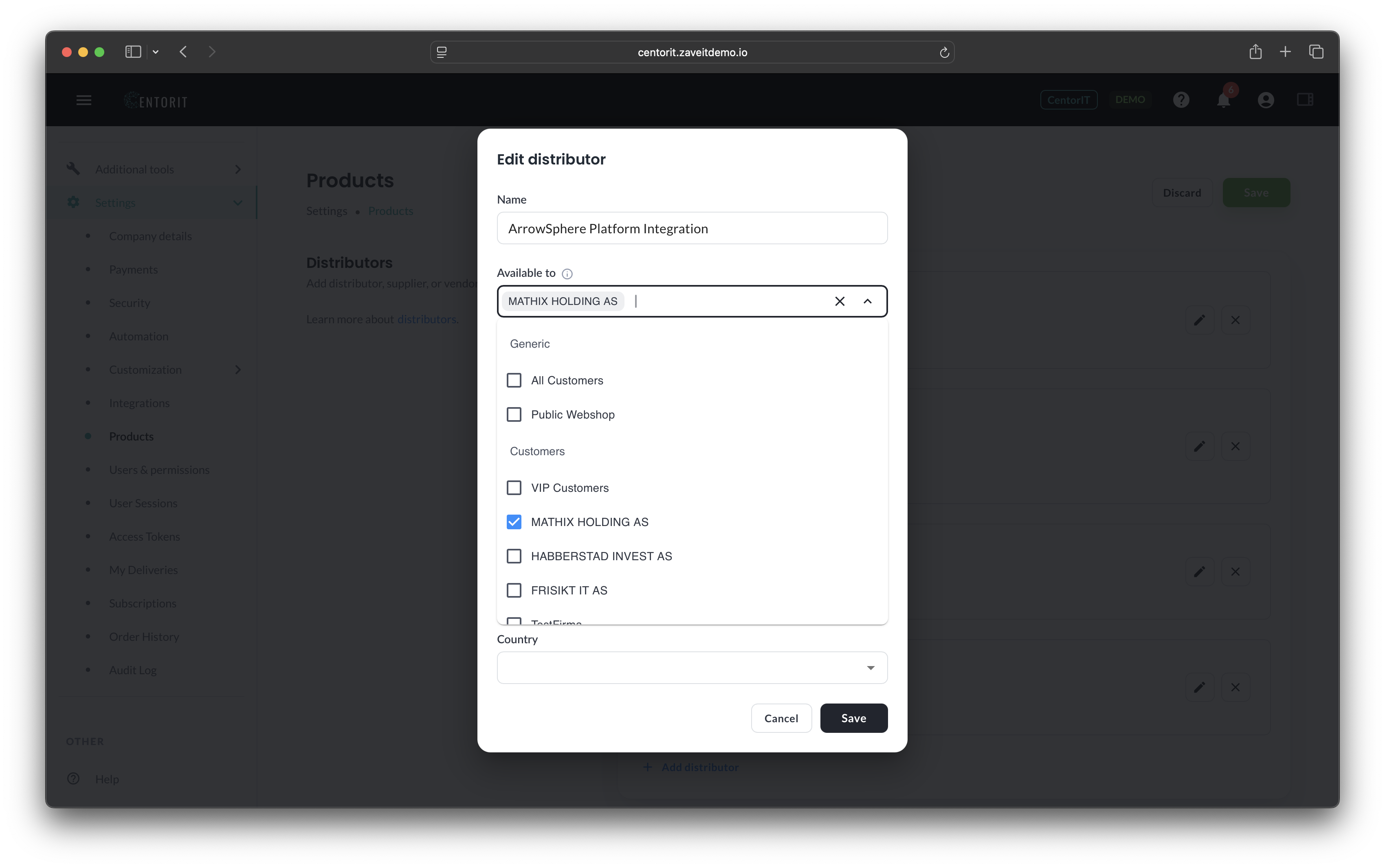This screenshot has width=1385, height=868.
Task: Collapse the Available to suggestions with the chevron
Action: (x=868, y=301)
